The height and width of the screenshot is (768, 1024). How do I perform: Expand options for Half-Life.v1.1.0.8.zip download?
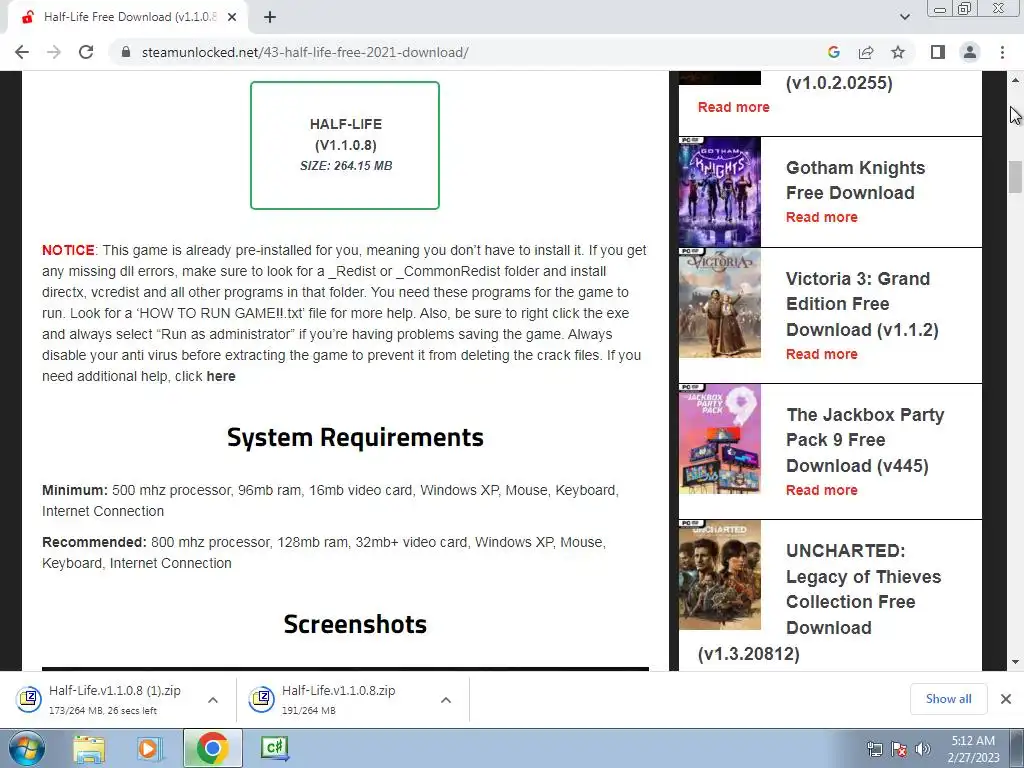[x=446, y=699]
